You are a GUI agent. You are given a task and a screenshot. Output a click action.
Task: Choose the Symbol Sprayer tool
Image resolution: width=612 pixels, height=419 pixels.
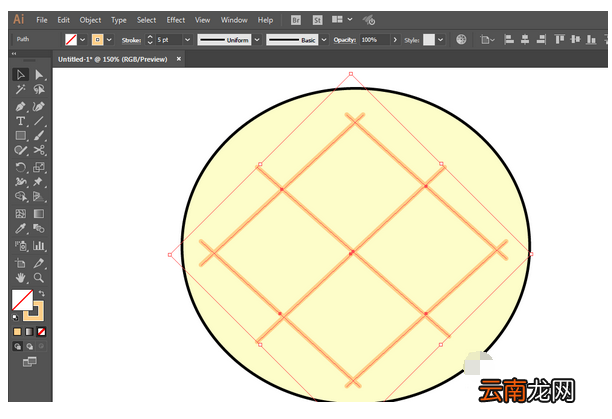point(21,246)
